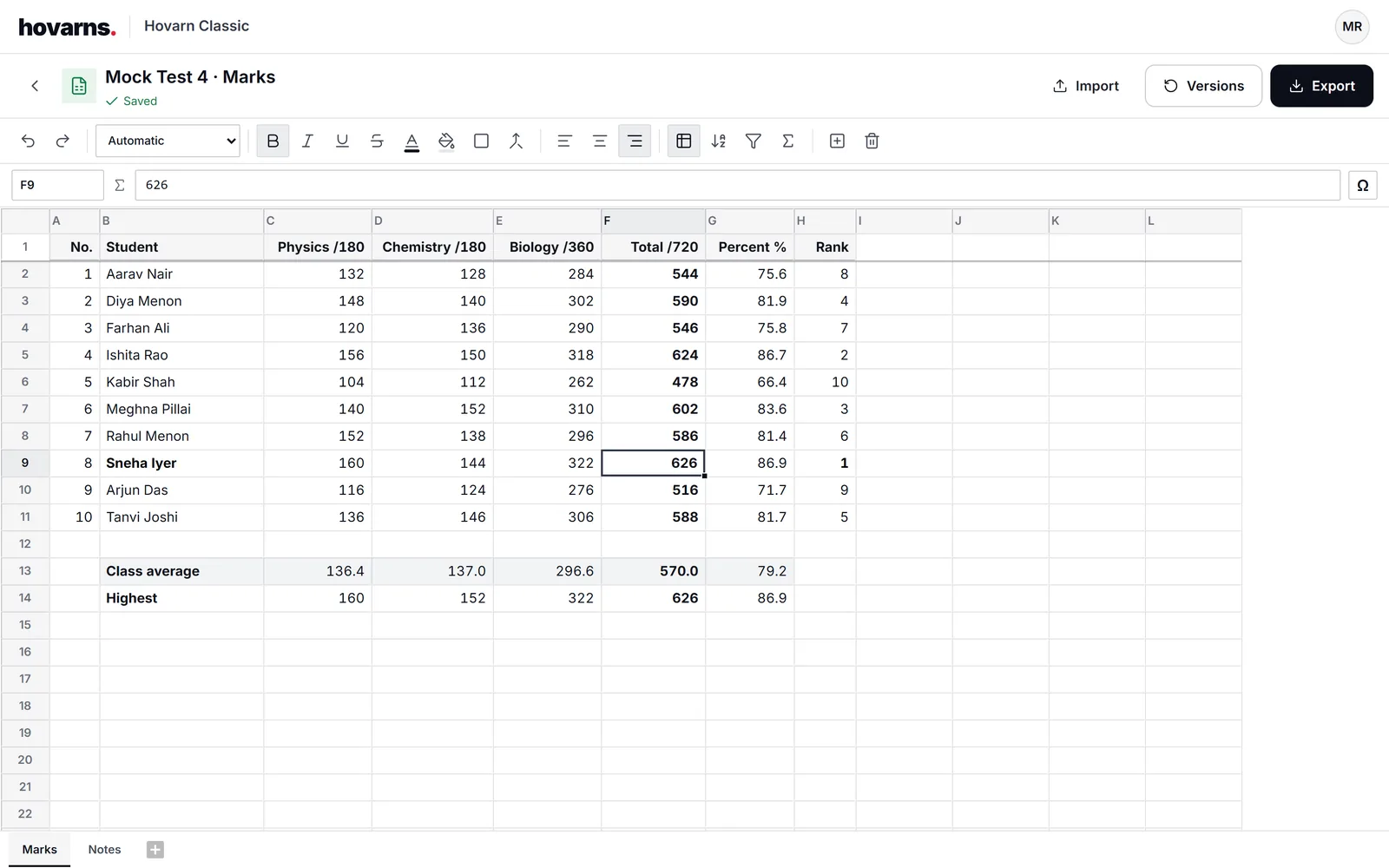
Task: Click the cell reference box F9
Action: coord(57,185)
